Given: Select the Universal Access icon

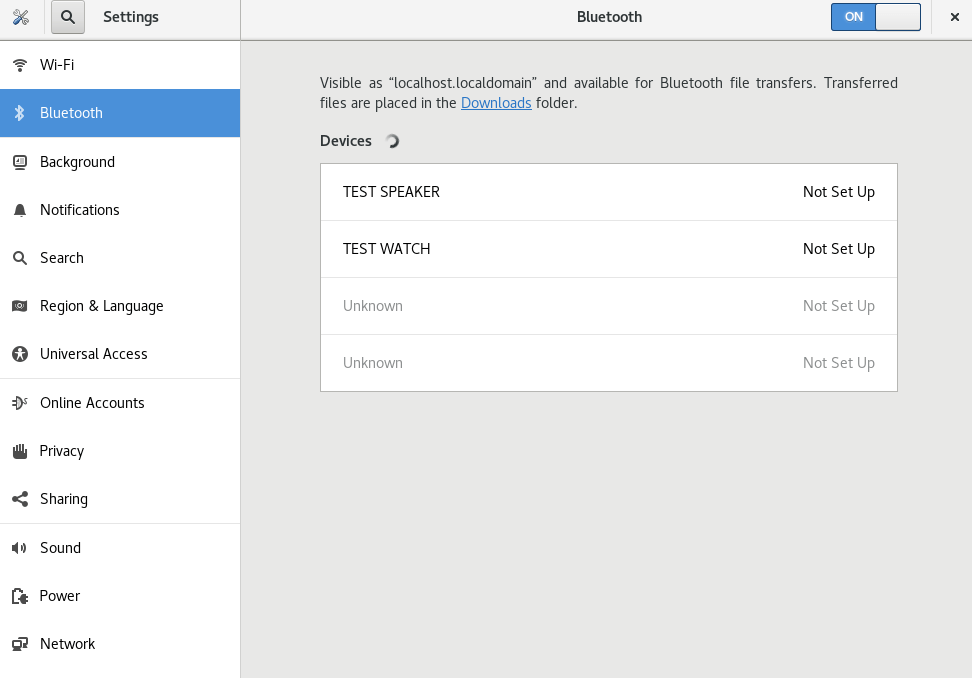Looking at the screenshot, I should [x=20, y=354].
